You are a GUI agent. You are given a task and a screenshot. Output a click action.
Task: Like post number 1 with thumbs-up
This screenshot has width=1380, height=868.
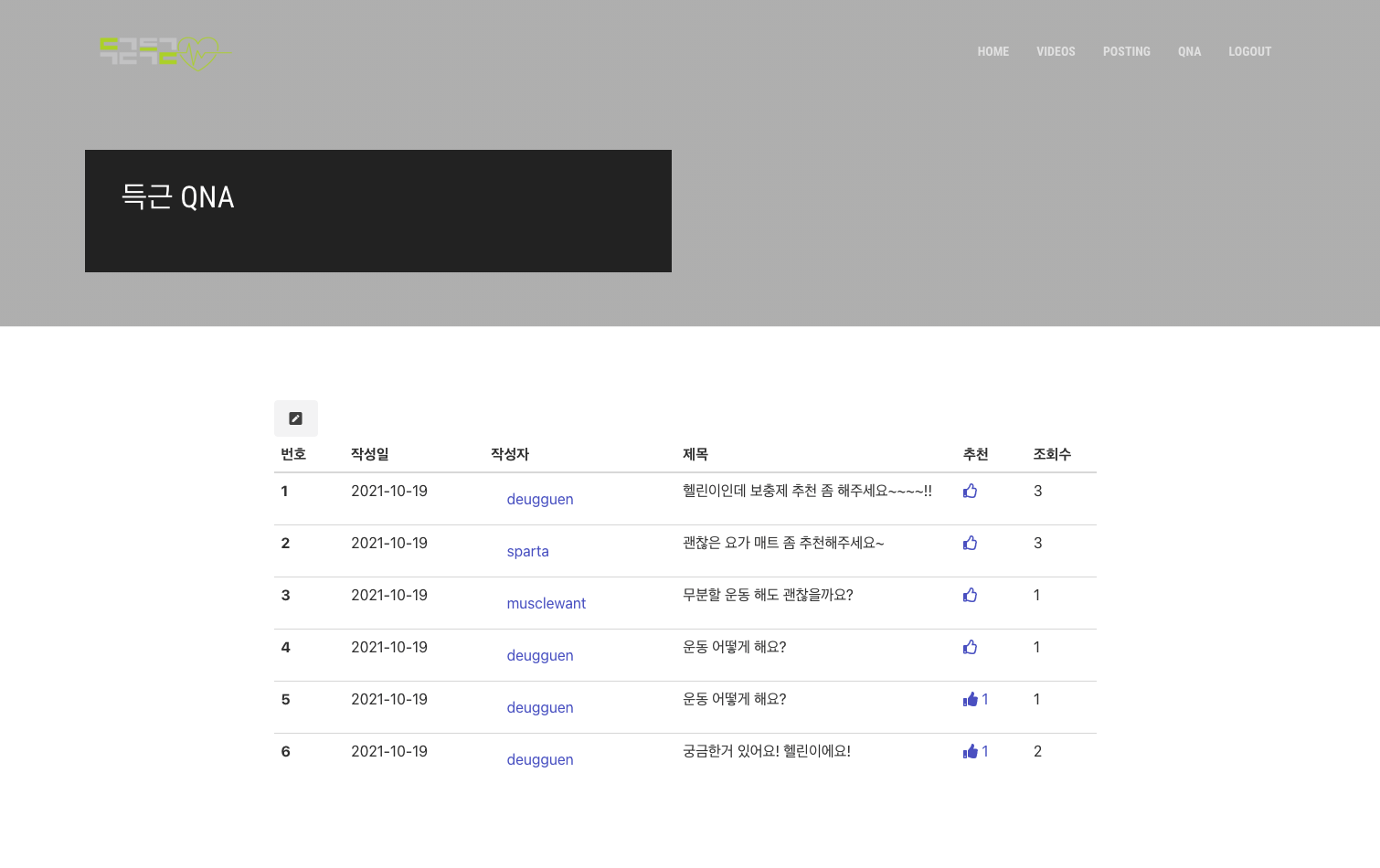[x=970, y=491]
